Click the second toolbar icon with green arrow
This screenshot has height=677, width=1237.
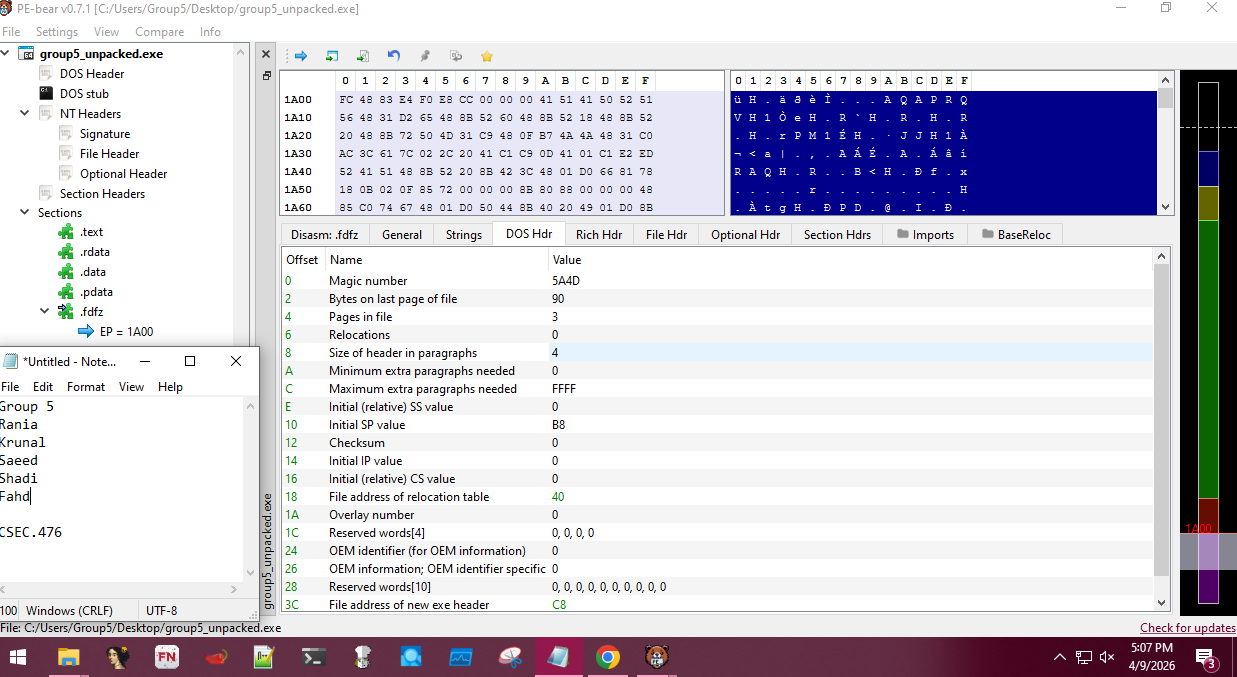[332, 56]
